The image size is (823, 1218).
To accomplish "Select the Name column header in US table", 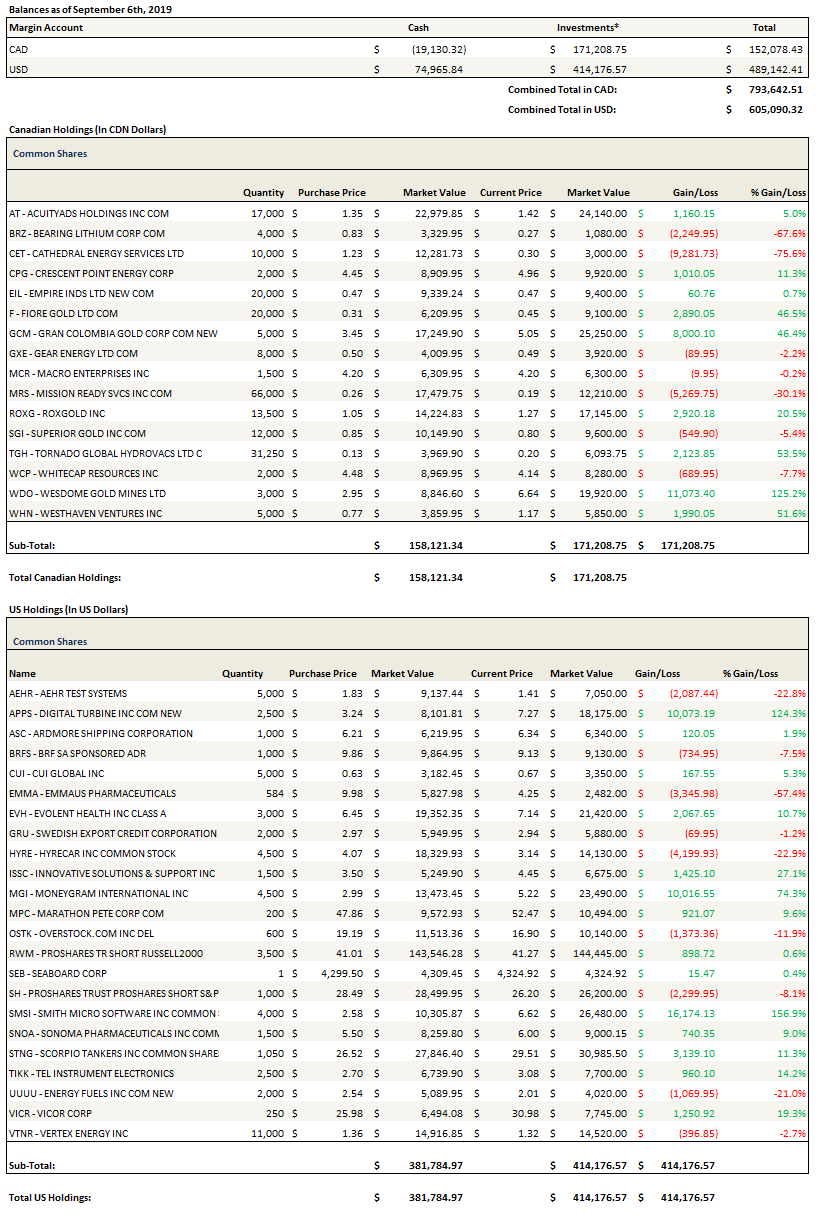I will [x=22, y=673].
